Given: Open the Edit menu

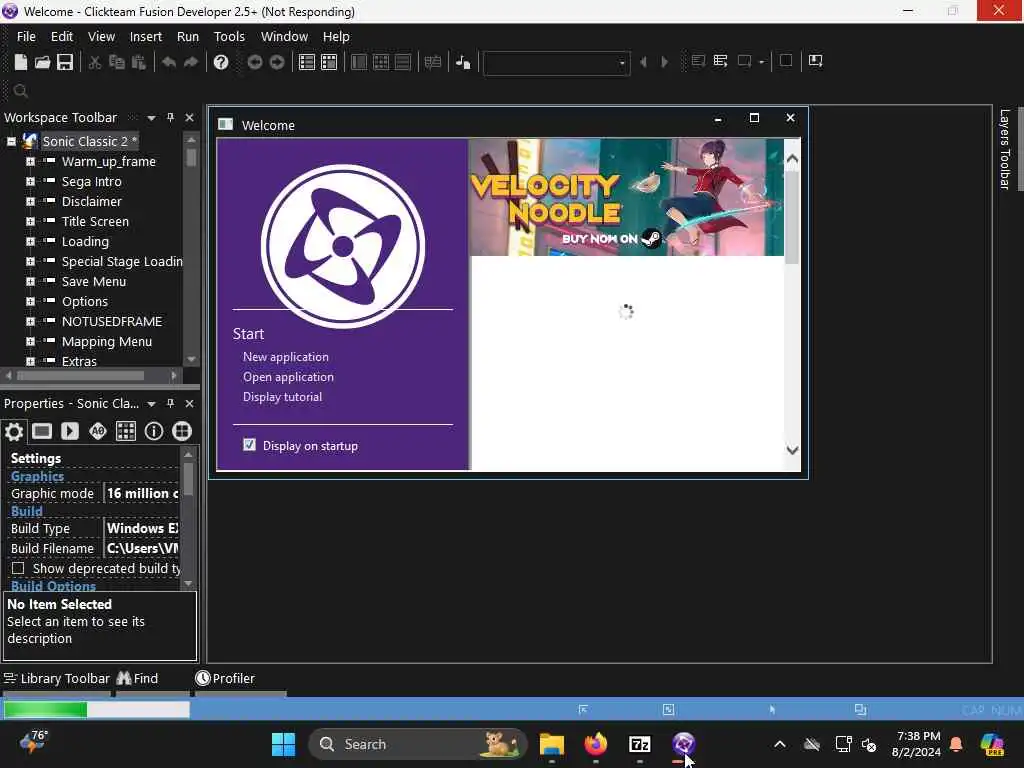Looking at the screenshot, I should (62, 37).
